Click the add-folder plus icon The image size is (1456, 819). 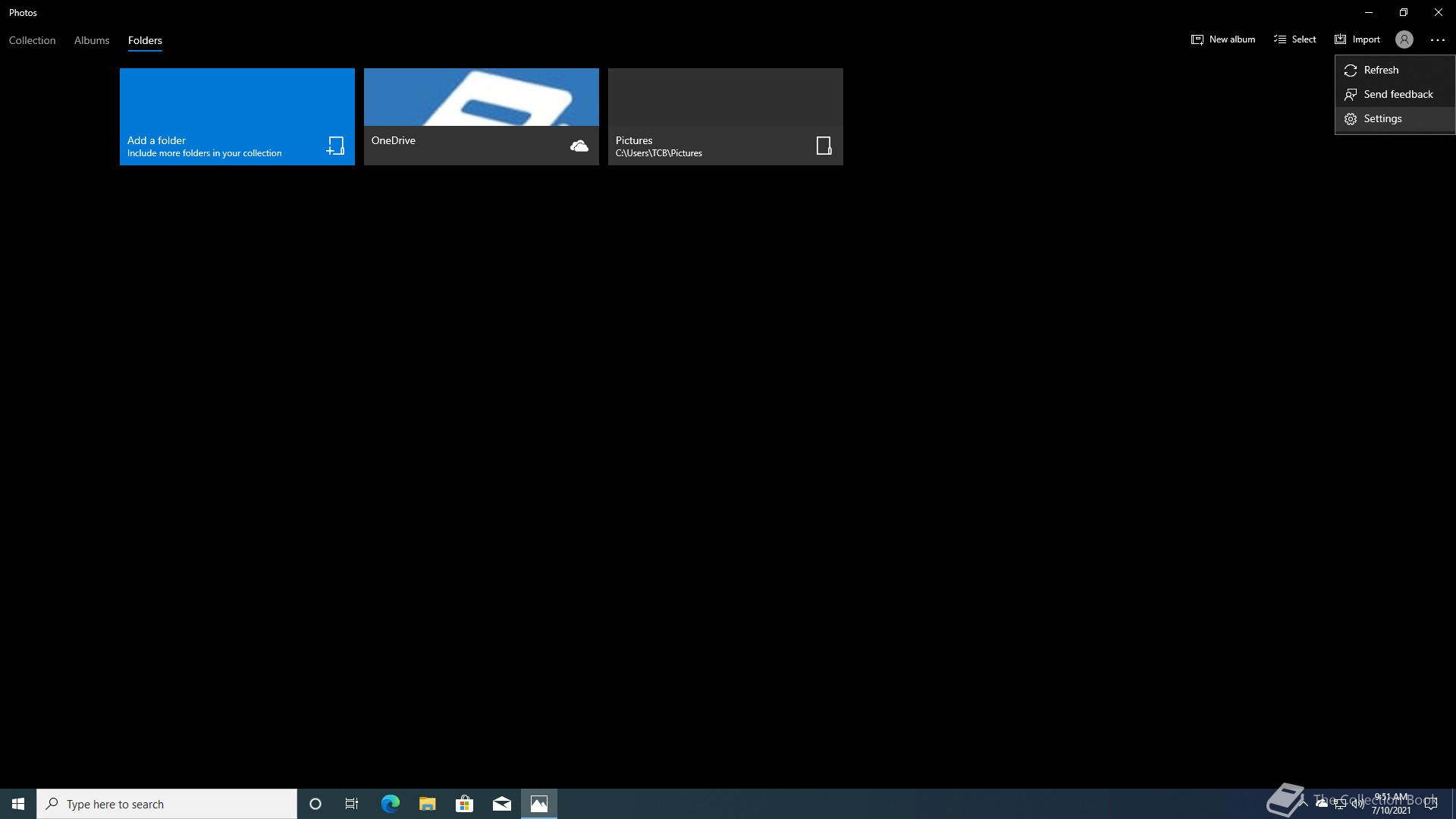pos(335,146)
